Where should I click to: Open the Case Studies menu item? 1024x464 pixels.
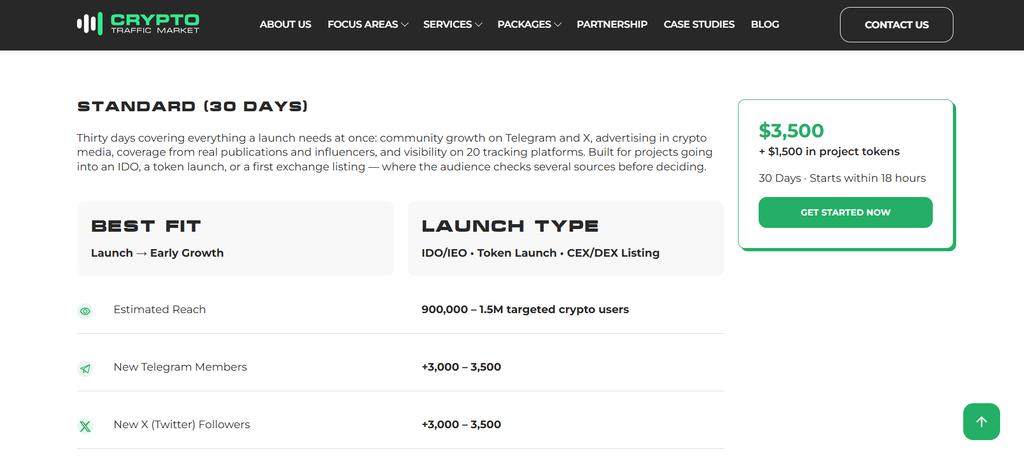[x=699, y=24]
